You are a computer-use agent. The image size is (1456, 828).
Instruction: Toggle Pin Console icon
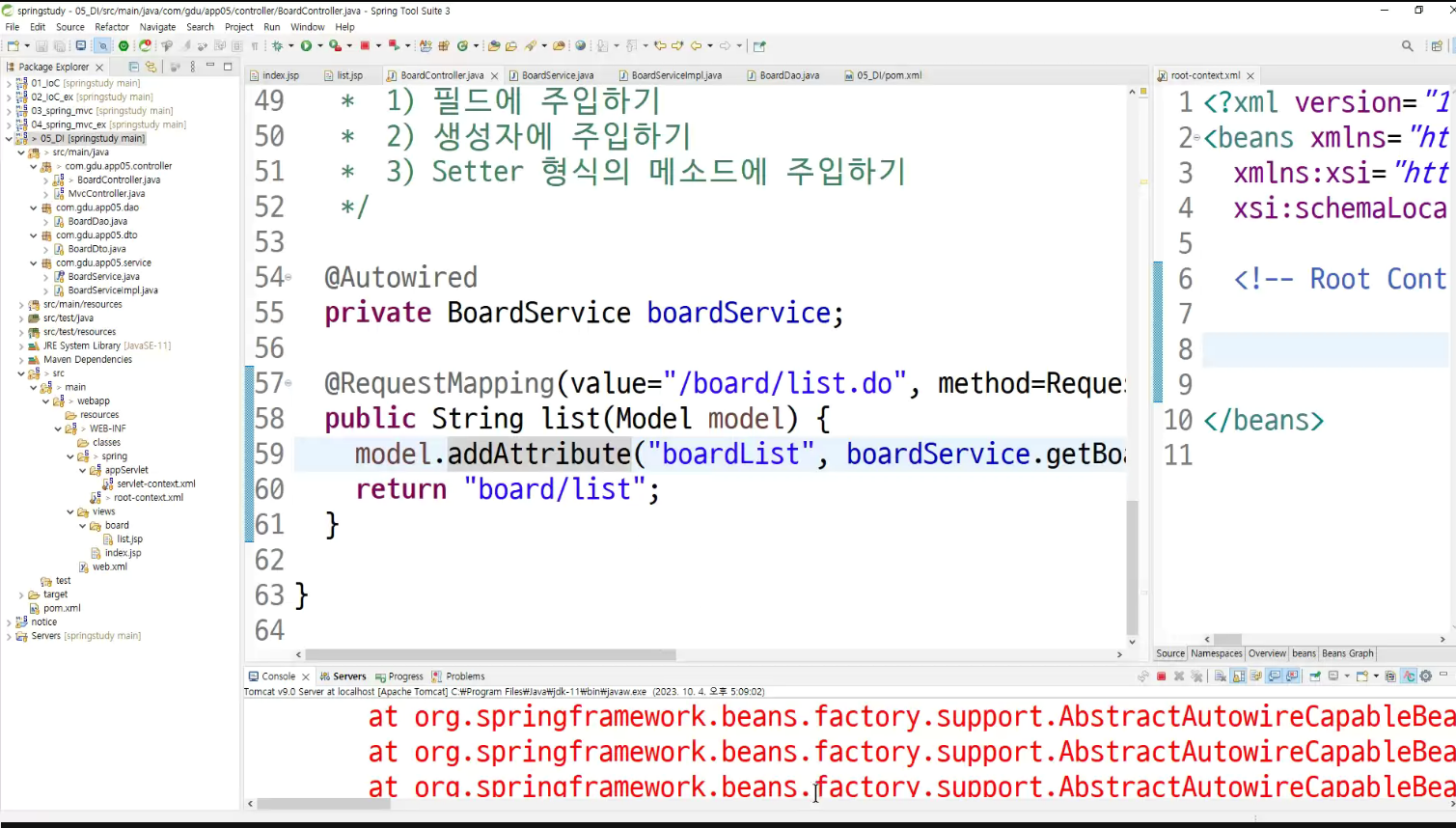tap(1315, 676)
